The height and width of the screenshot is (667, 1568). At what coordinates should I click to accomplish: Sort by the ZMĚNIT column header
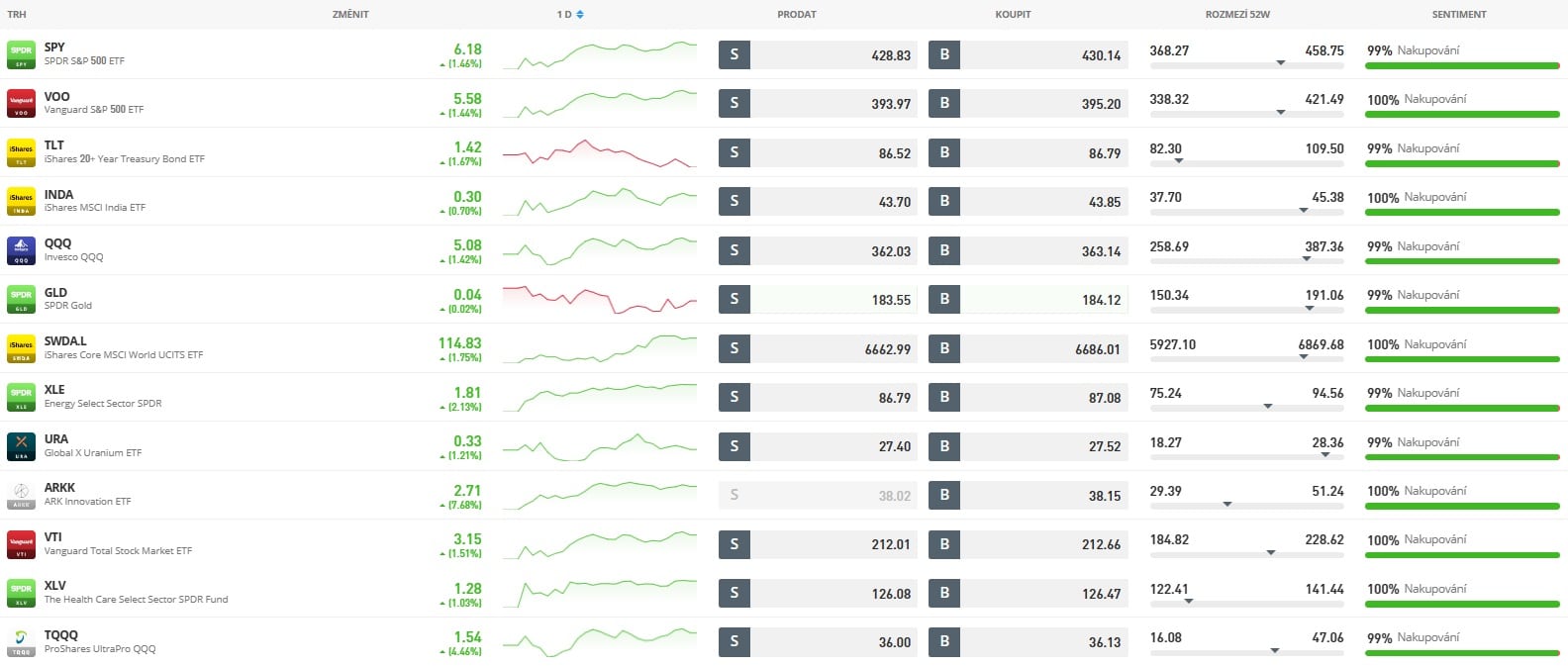click(350, 15)
